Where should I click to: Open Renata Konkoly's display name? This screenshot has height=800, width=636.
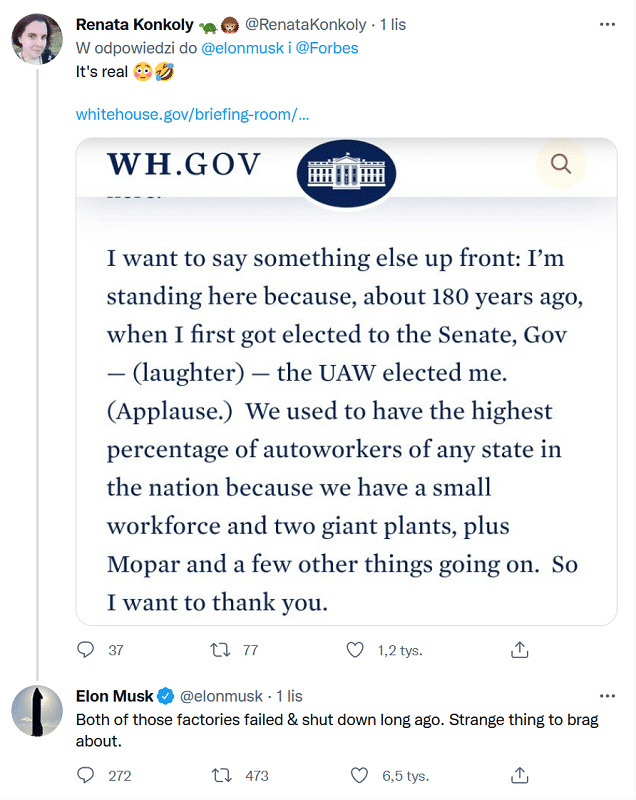135,24
